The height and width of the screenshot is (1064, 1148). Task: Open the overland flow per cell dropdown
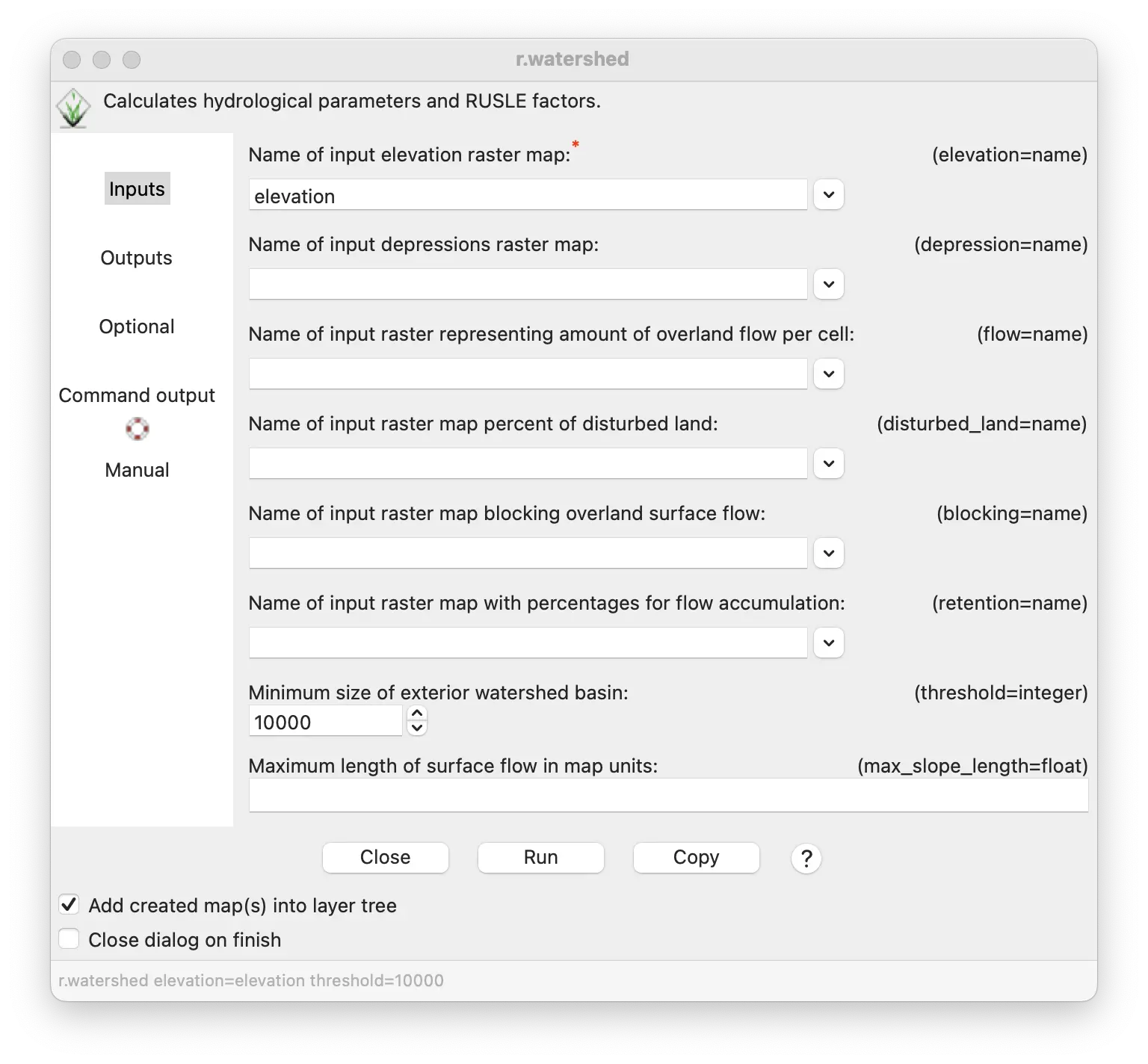click(829, 374)
